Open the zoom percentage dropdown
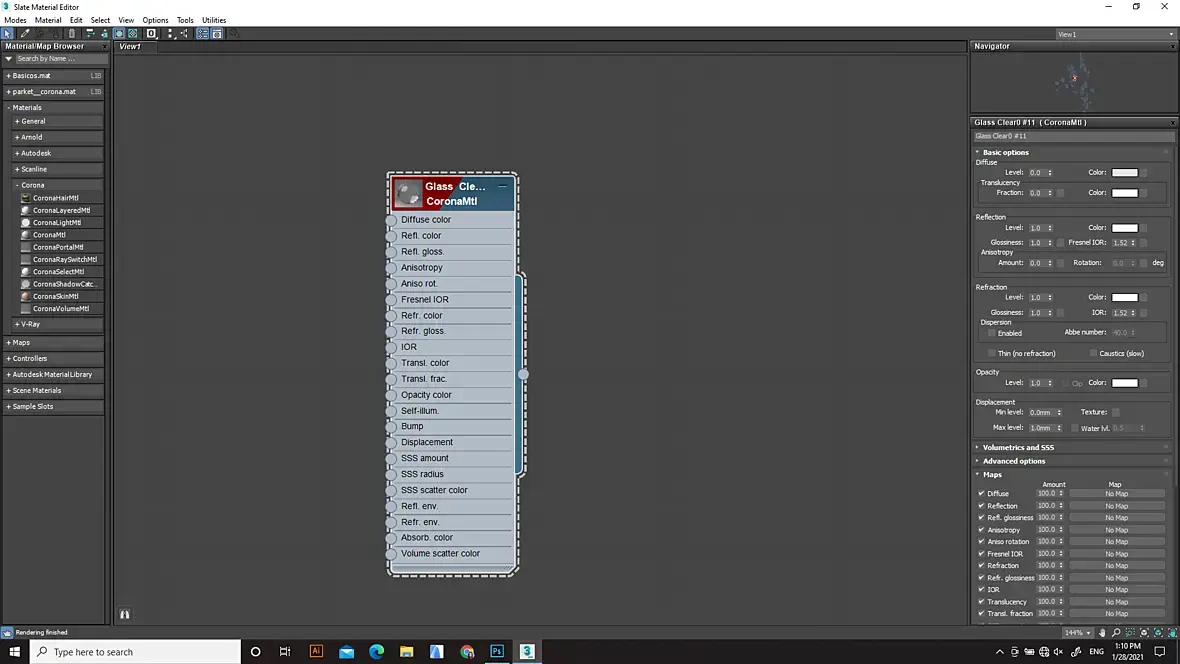The width and height of the screenshot is (1180, 664). pos(1078,633)
